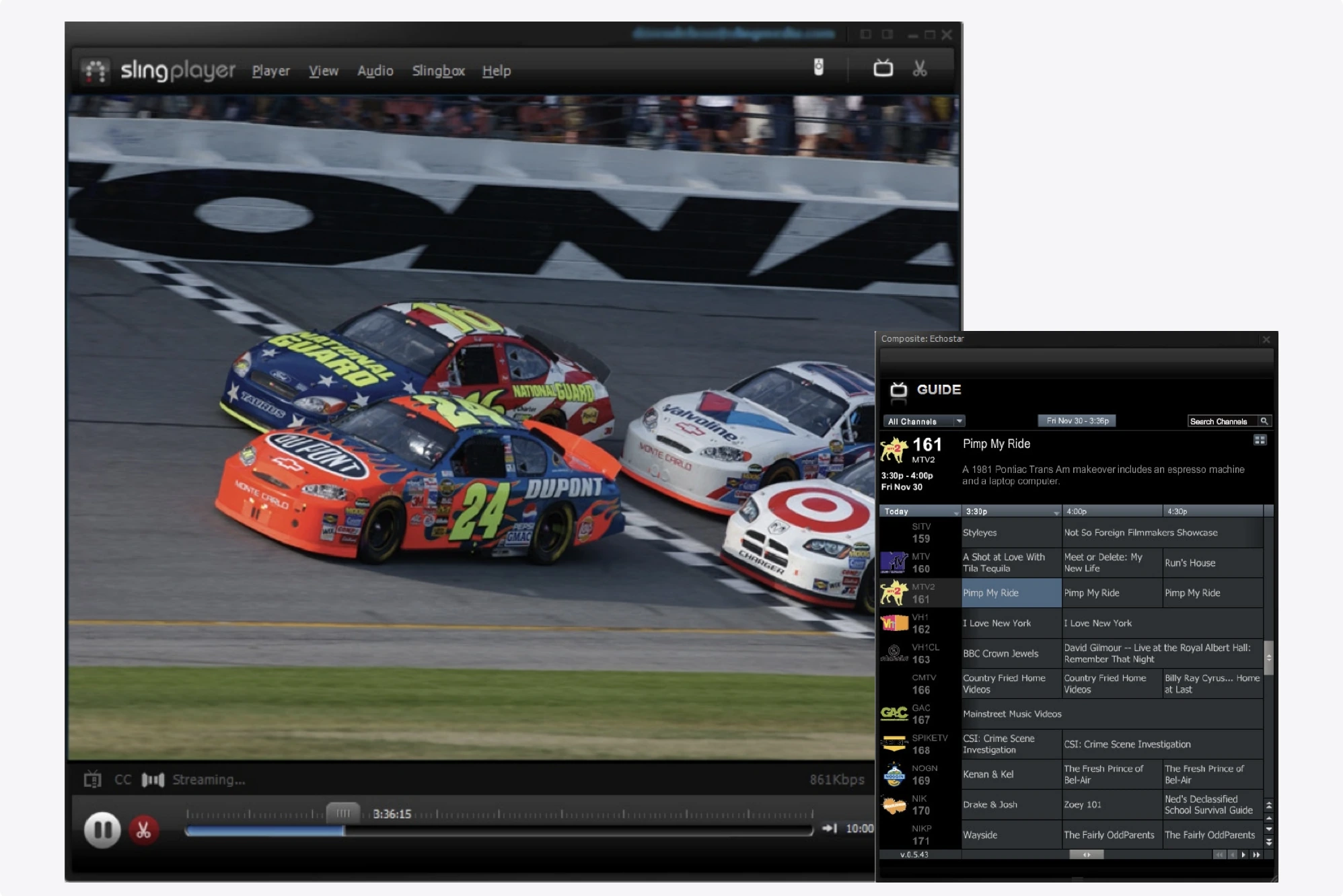Image resolution: width=1343 pixels, height=896 pixels.
Task: Click the Fri Nov 30 - 3:36p button
Action: click(1077, 420)
